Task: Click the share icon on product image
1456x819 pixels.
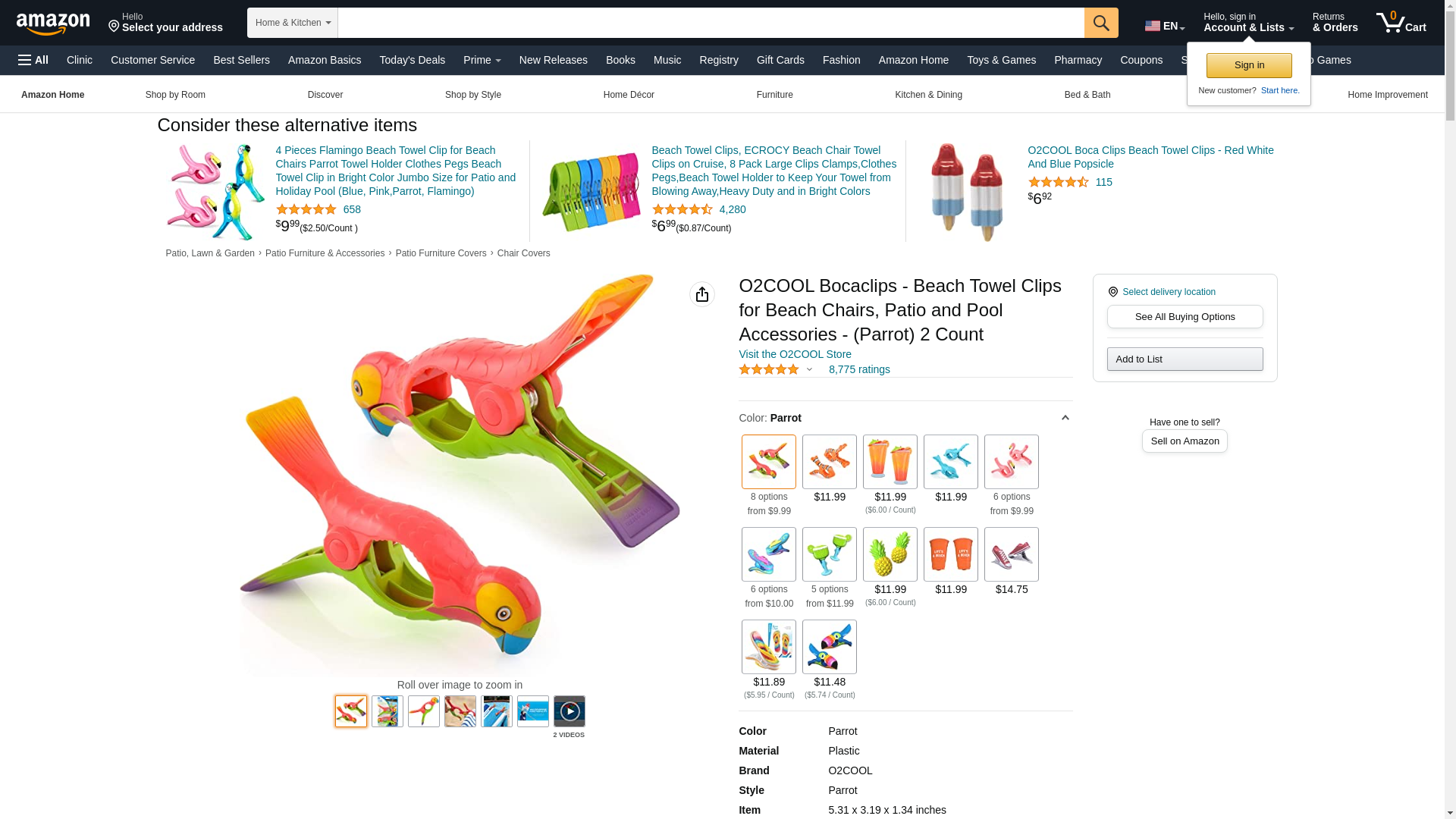Action: (702, 294)
